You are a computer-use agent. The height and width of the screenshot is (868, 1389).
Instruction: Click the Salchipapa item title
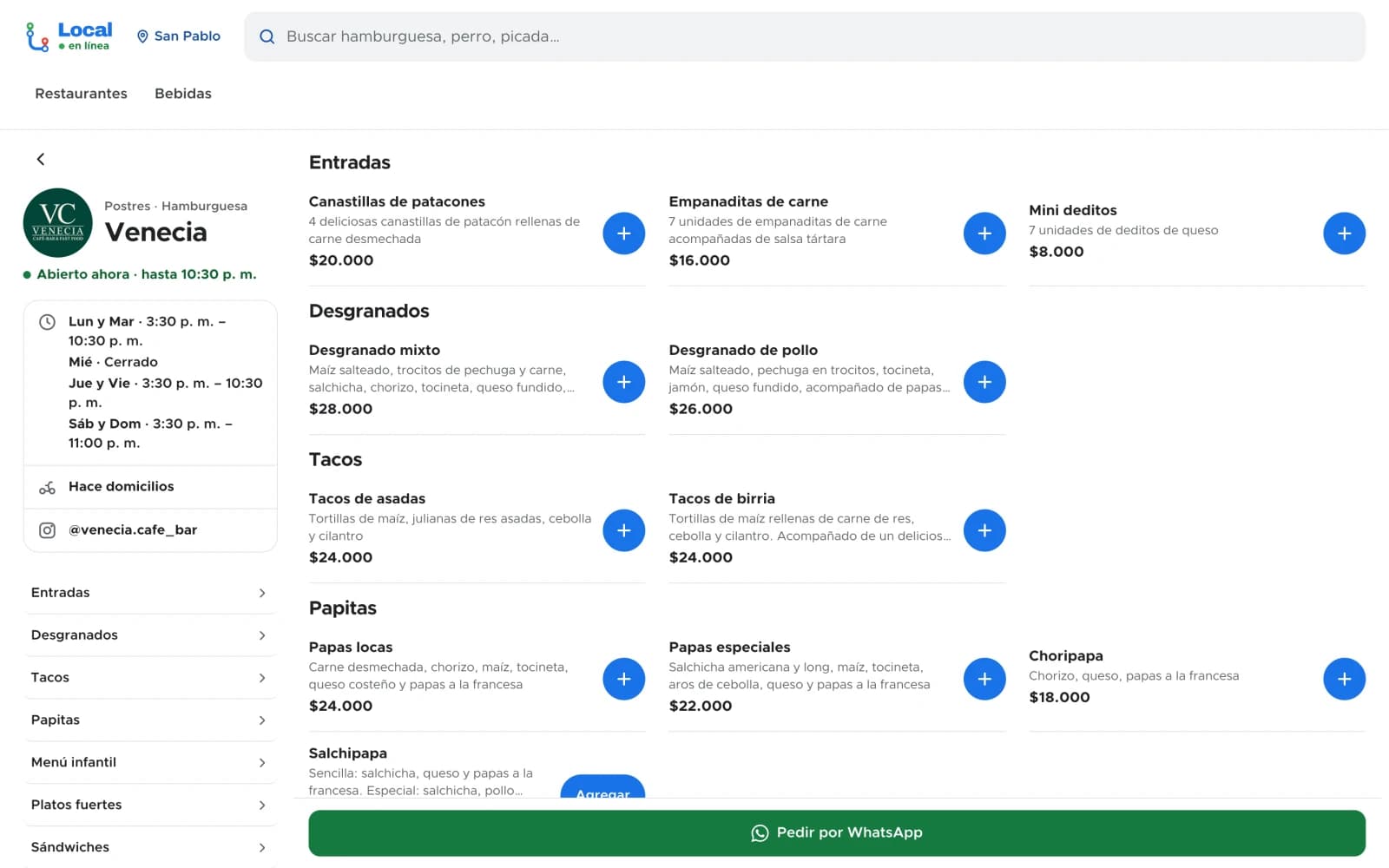pyautogui.click(x=348, y=753)
